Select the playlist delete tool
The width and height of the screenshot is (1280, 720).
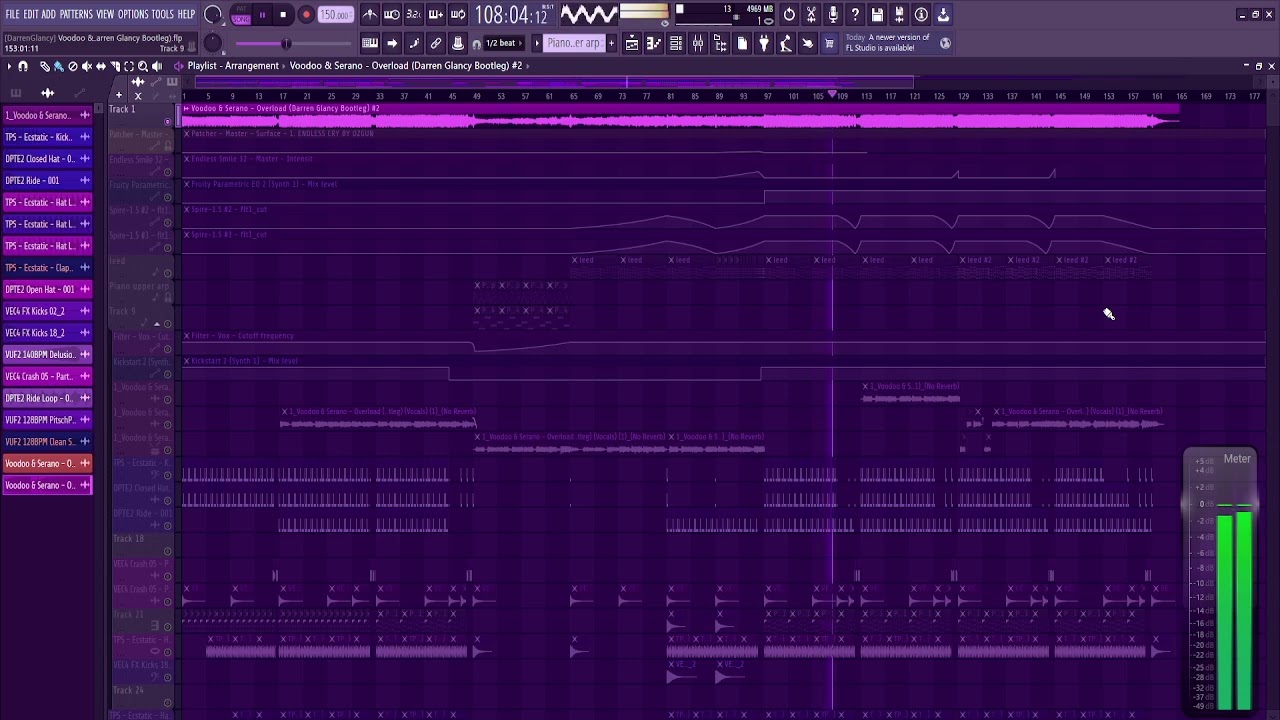click(72, 66)
